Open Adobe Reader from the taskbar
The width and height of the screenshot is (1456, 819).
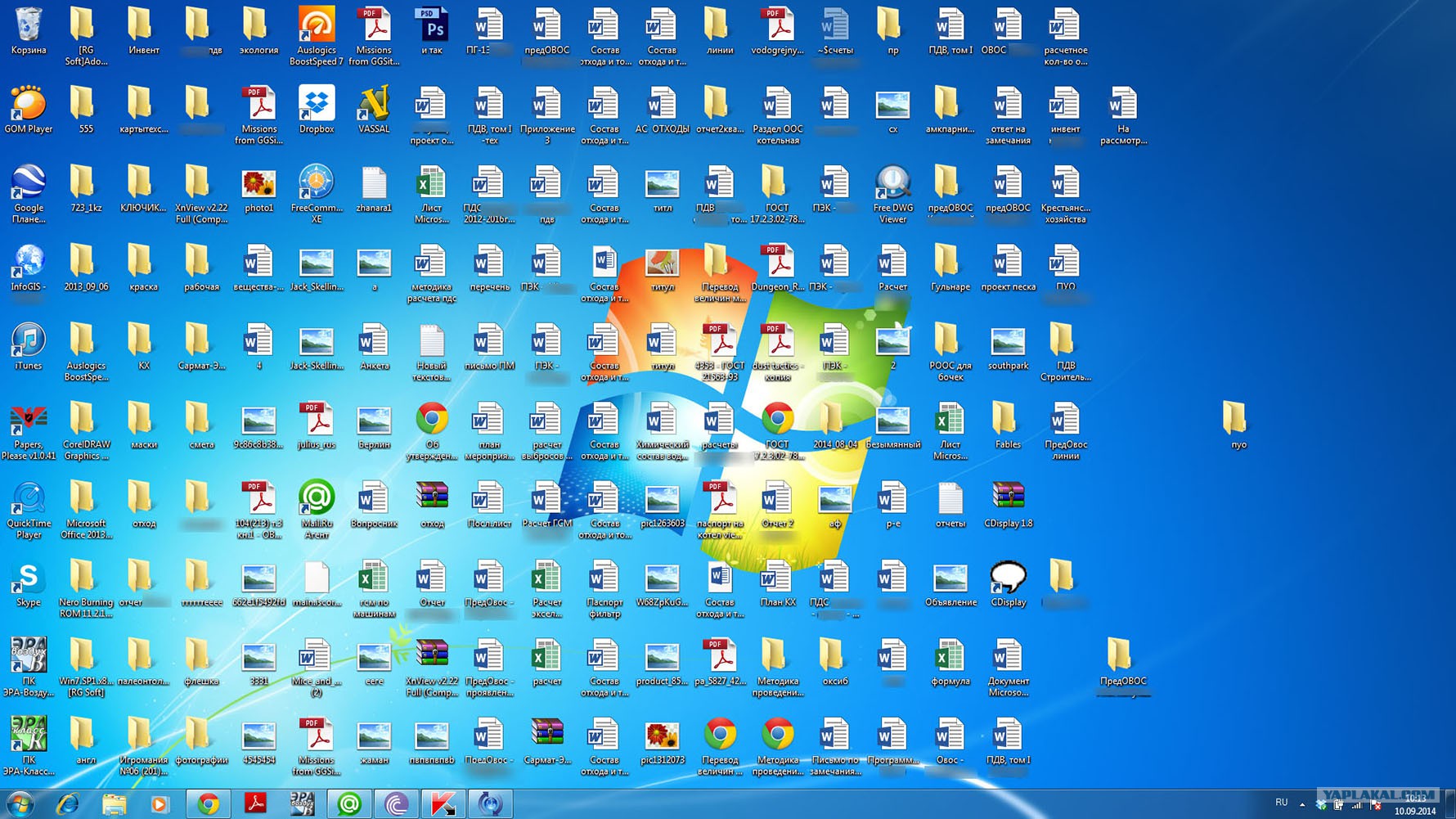255,804
